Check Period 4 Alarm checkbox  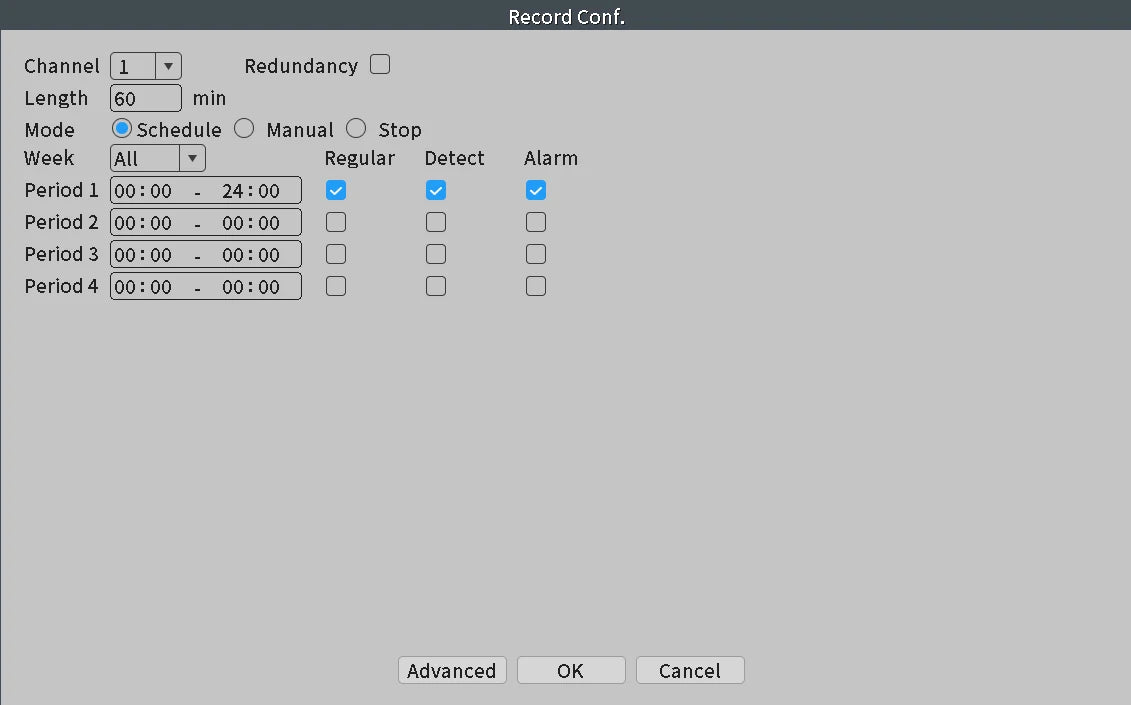tap(536, 286)
